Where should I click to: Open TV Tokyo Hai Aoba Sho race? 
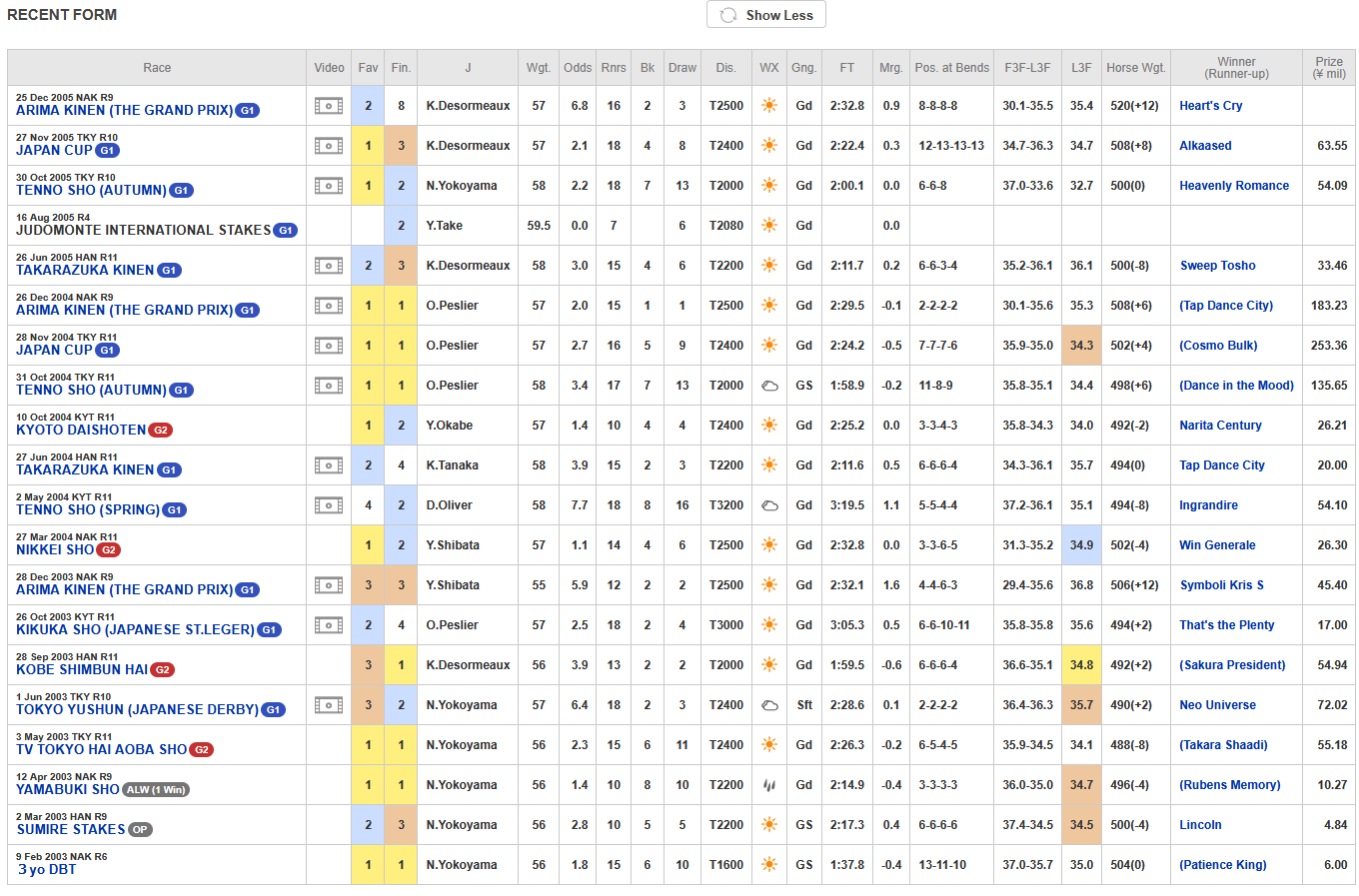[101, 750]
